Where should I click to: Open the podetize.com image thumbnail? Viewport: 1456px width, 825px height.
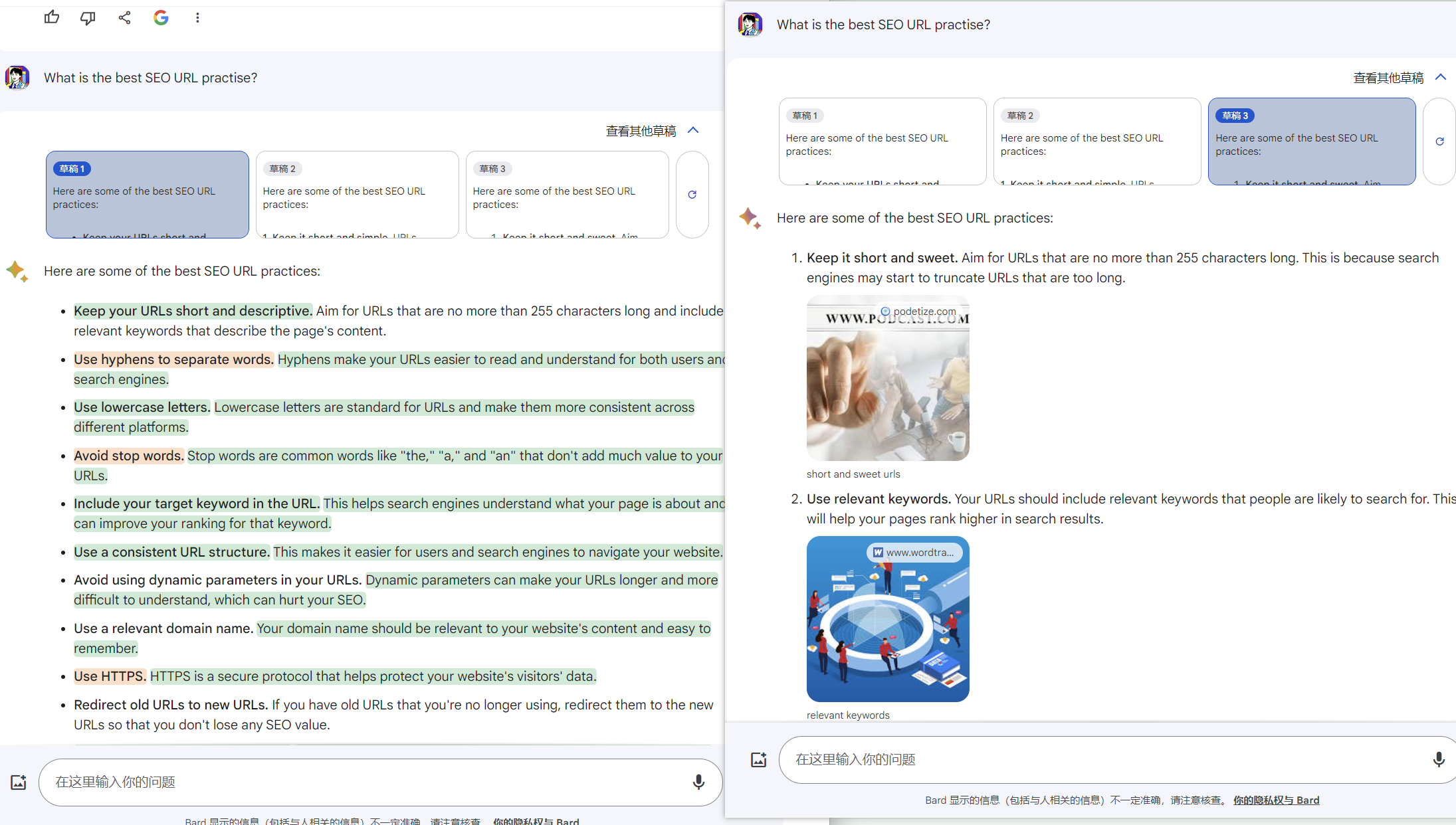(888, 379)
